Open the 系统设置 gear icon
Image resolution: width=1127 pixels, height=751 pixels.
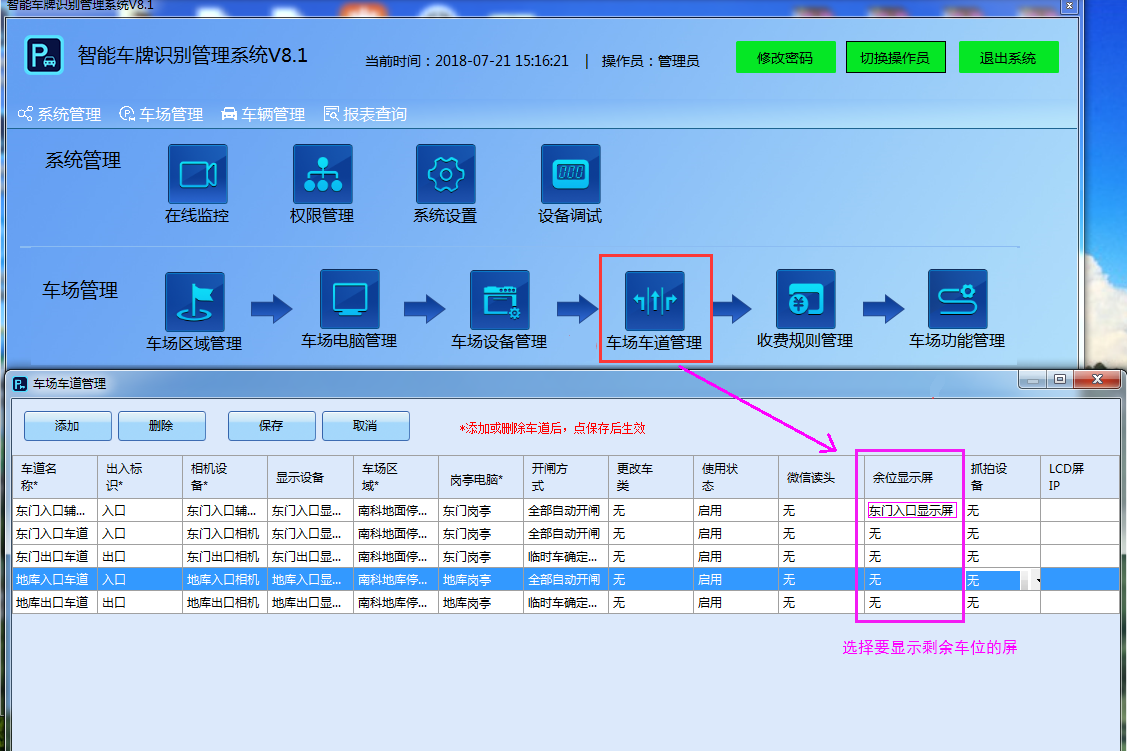point(446,174)
